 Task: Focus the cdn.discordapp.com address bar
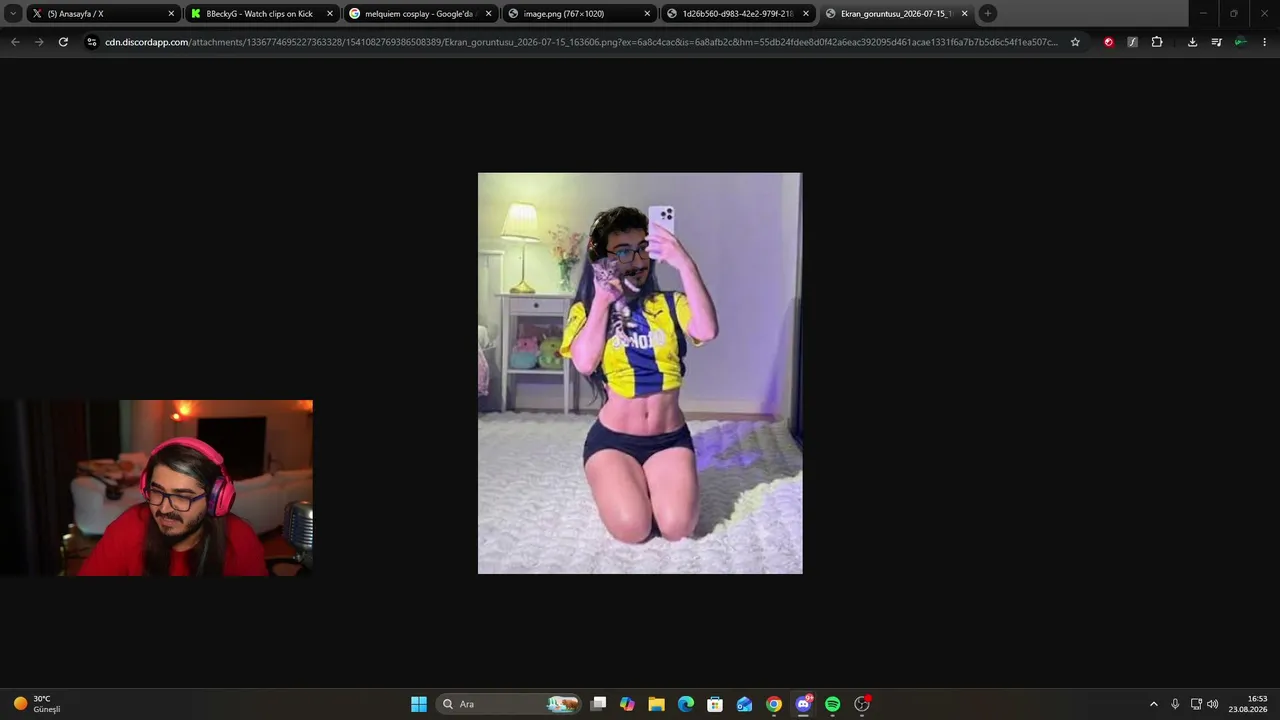pyautogui.click(x=580, y=42)
